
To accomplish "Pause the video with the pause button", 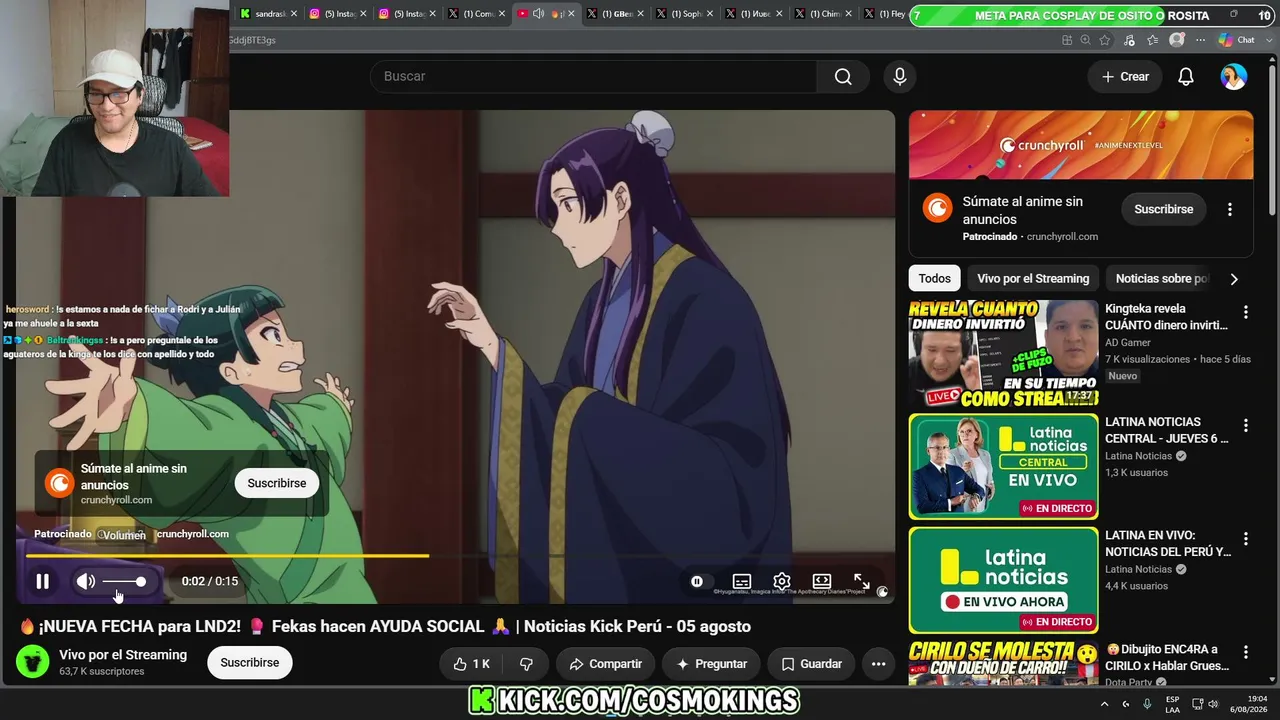I will click(43, 581).
